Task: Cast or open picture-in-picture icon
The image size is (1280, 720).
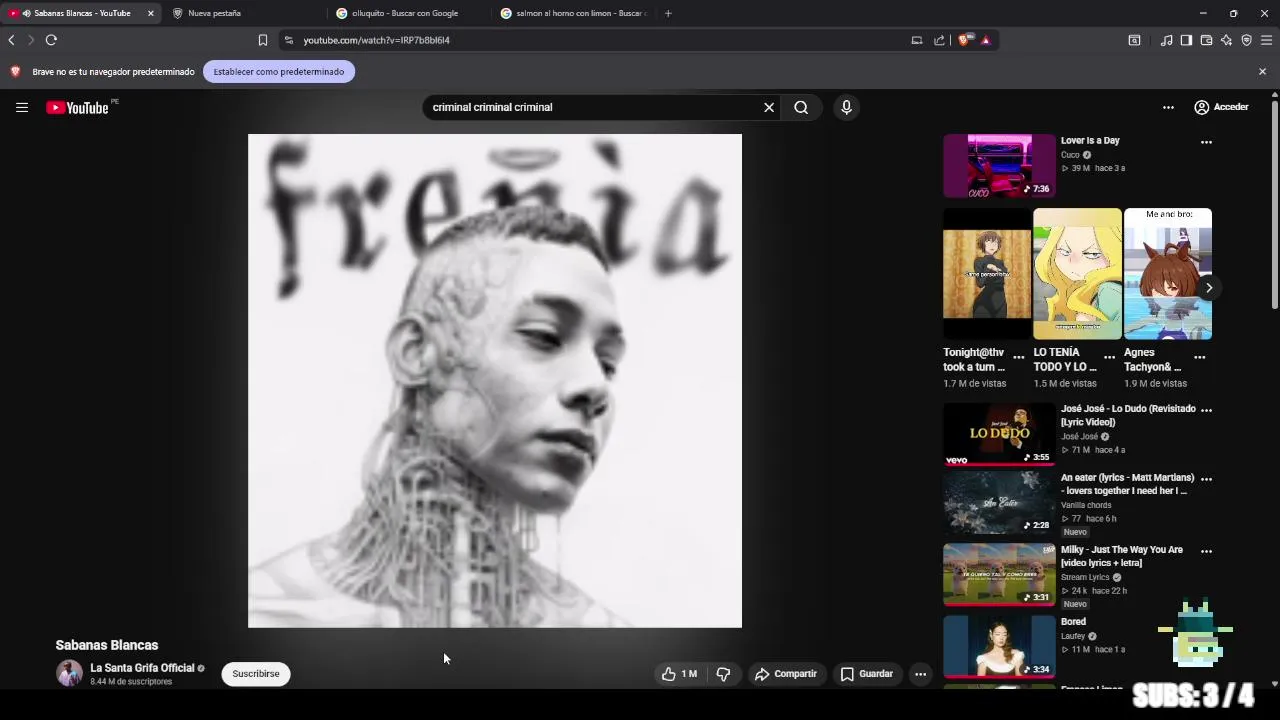Action: [x=916, y=40]
